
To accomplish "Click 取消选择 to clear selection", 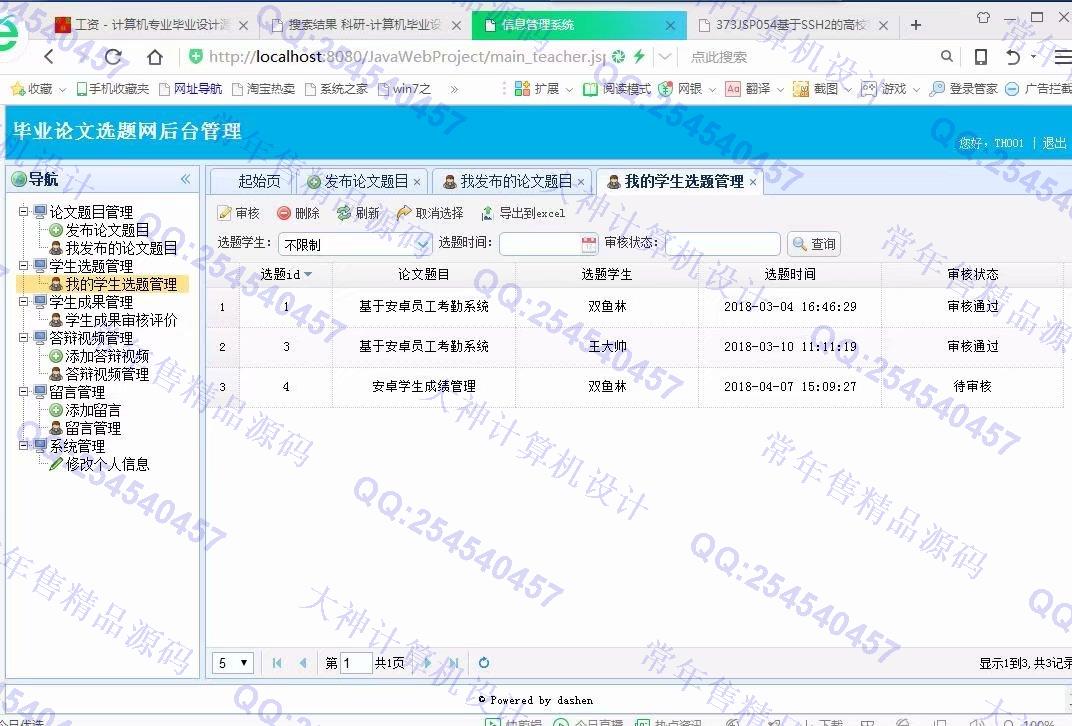I will (430, 213).
